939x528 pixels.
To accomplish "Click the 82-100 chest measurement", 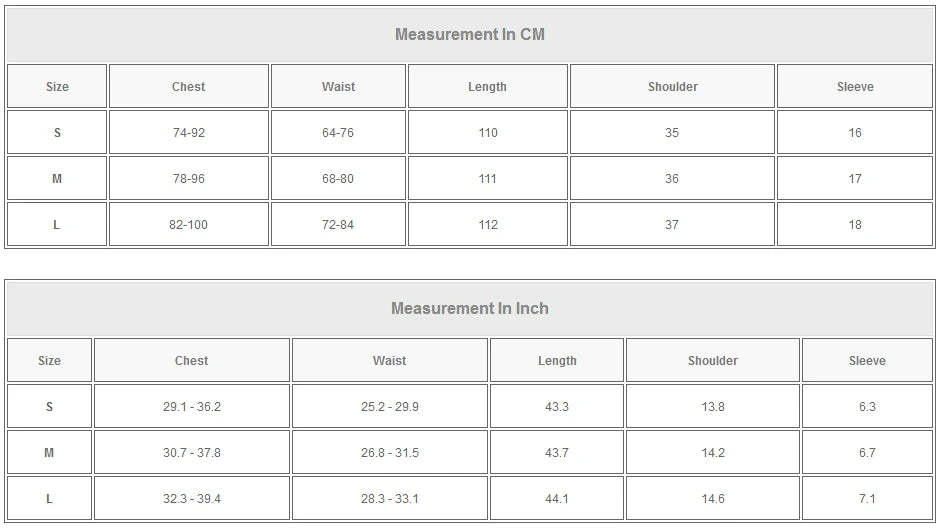I will (x=188, y=225).
